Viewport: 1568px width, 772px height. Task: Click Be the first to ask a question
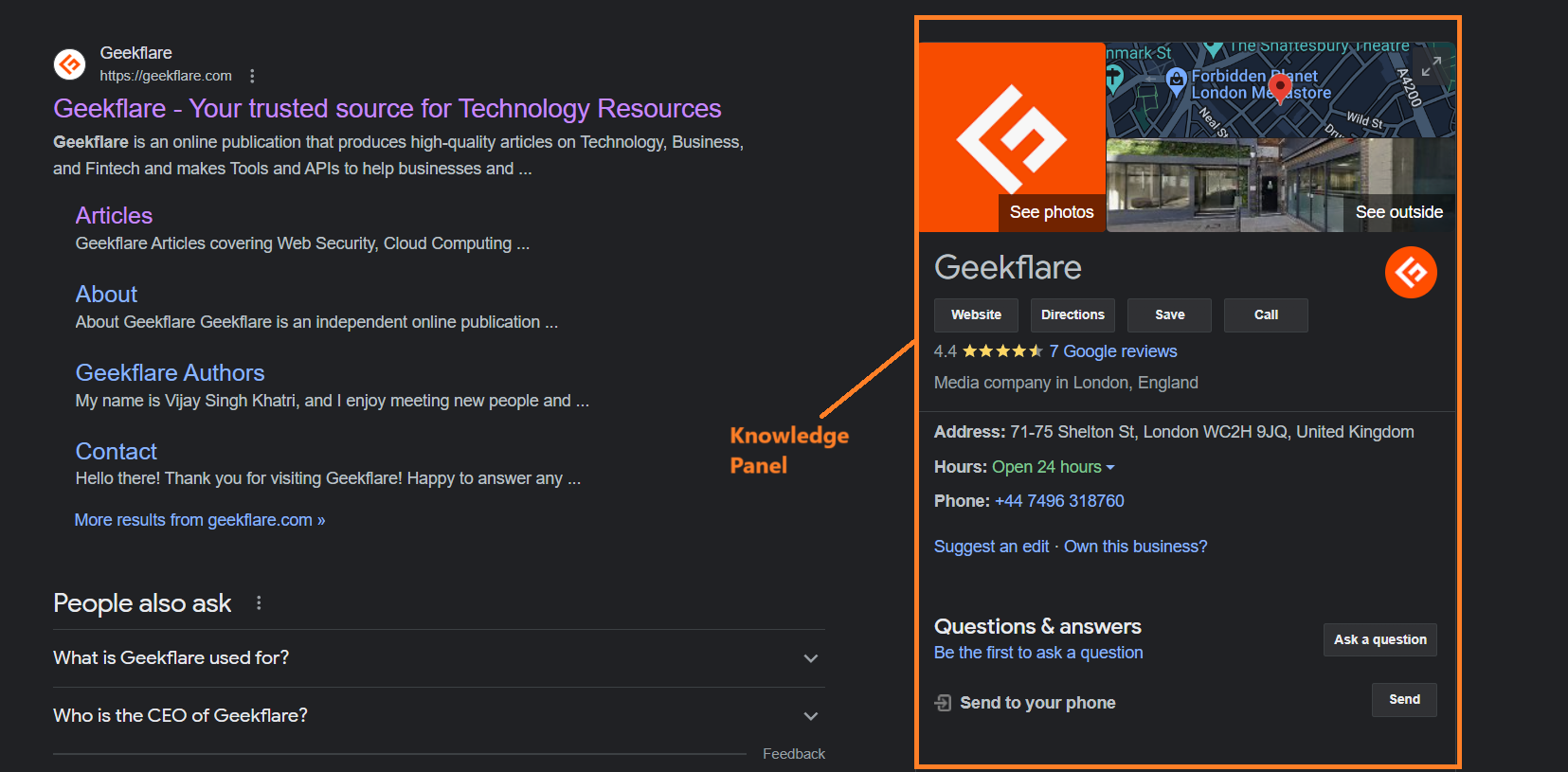click(1038, 653)
